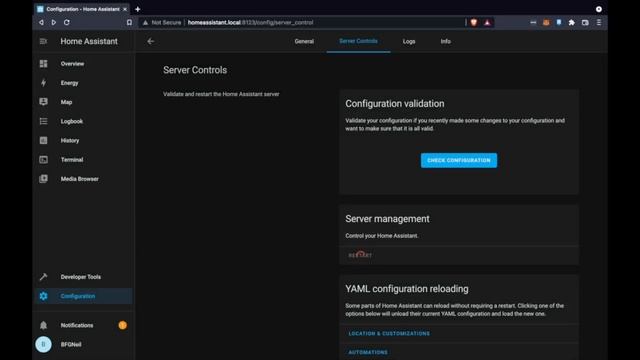Bookmark this page using bookmark icon
Image resolution: width=640 pixels, height=360 pixels.
click(129, 22)
